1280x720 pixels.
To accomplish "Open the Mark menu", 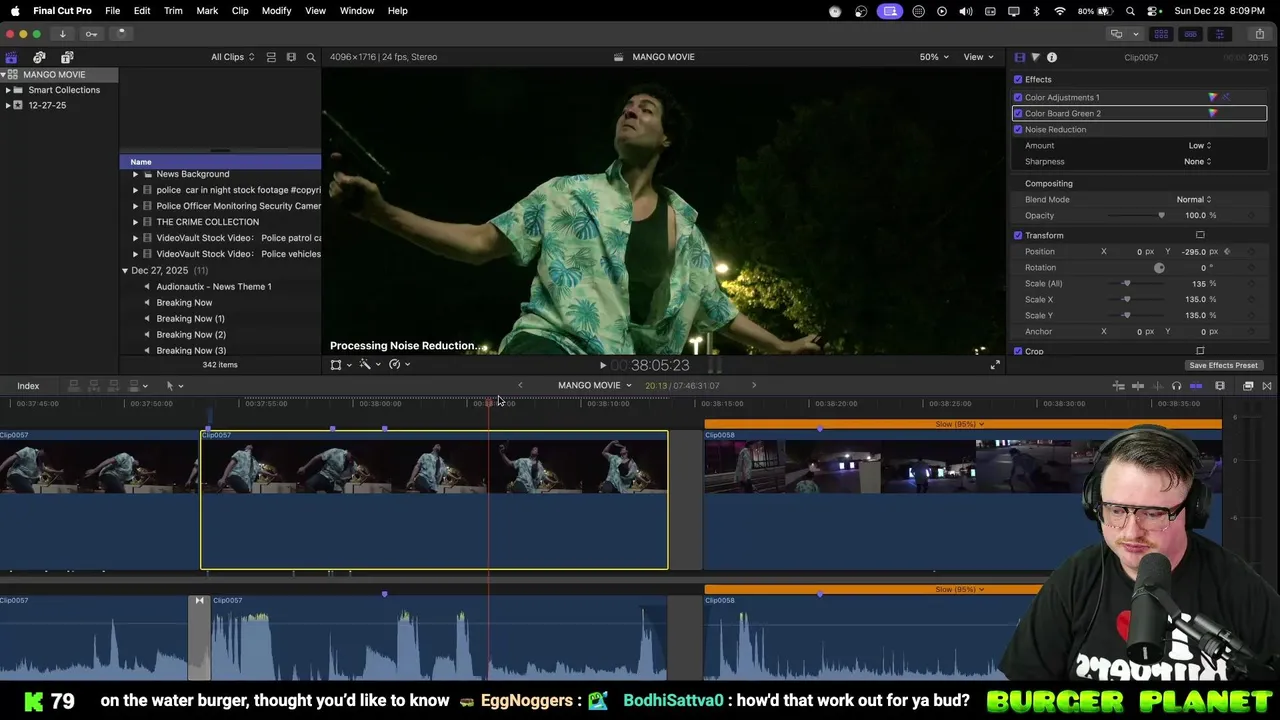I will point(207,11).
